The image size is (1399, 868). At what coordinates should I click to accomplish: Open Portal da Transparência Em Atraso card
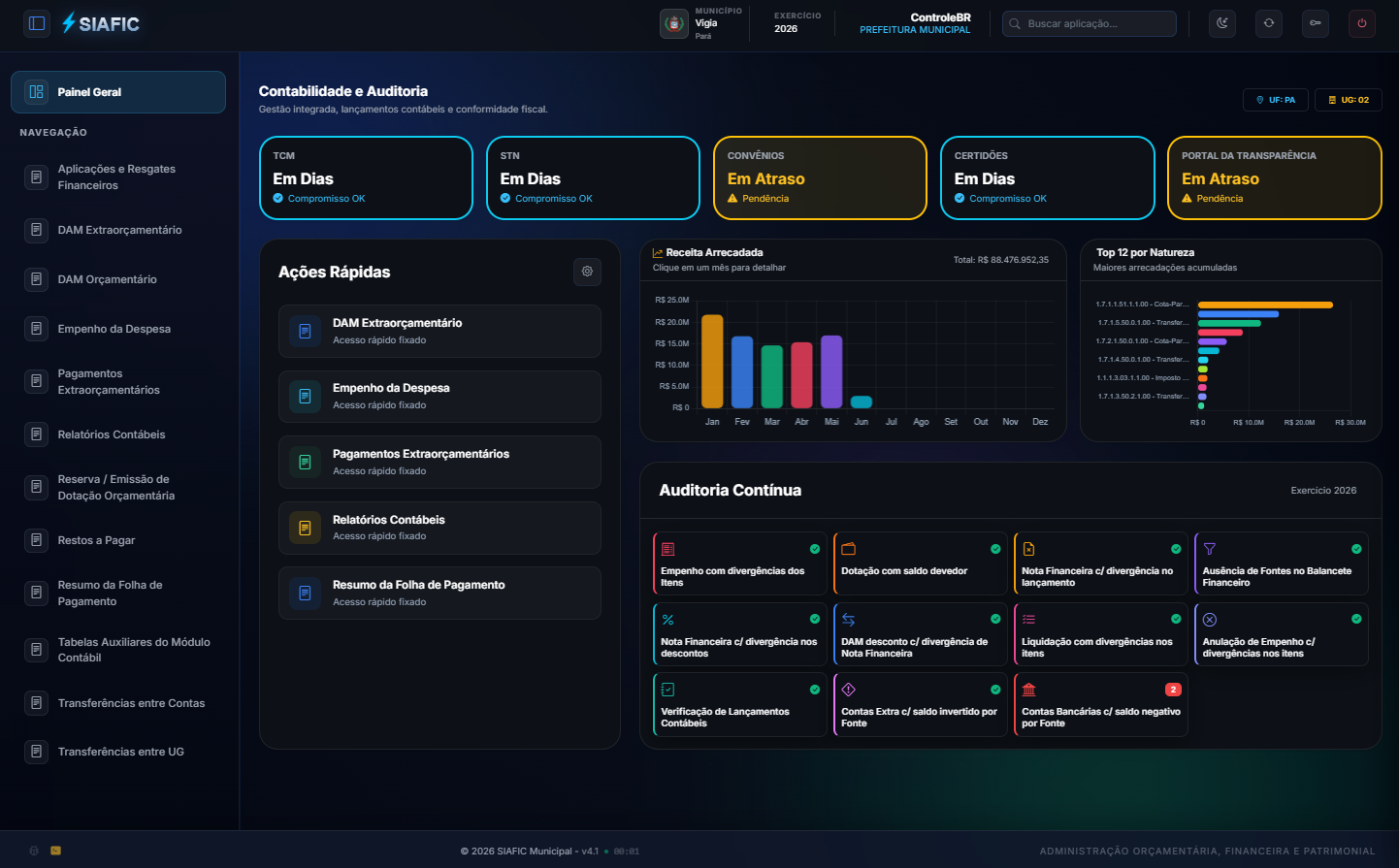click(1275, 178)
